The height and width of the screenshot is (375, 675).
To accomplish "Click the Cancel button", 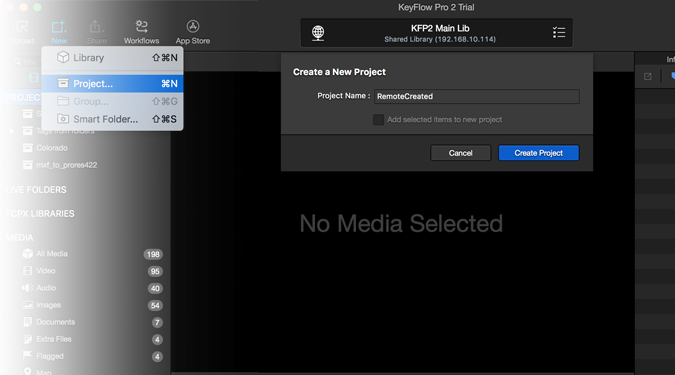I will coord(461,153).
